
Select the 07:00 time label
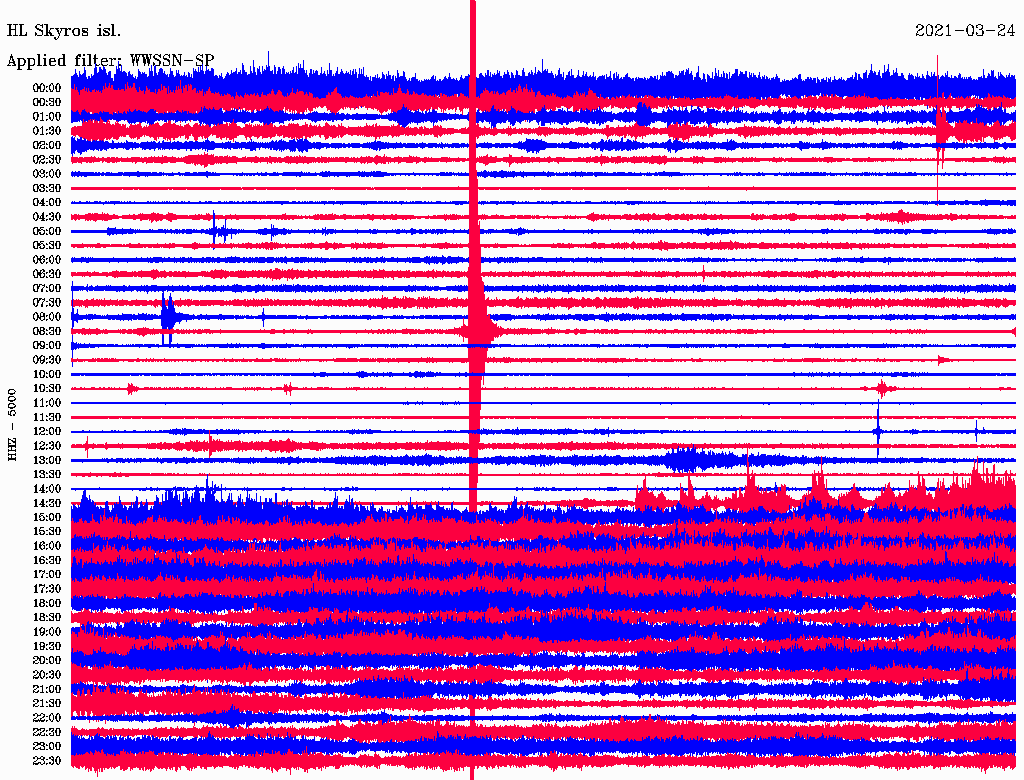47,288
